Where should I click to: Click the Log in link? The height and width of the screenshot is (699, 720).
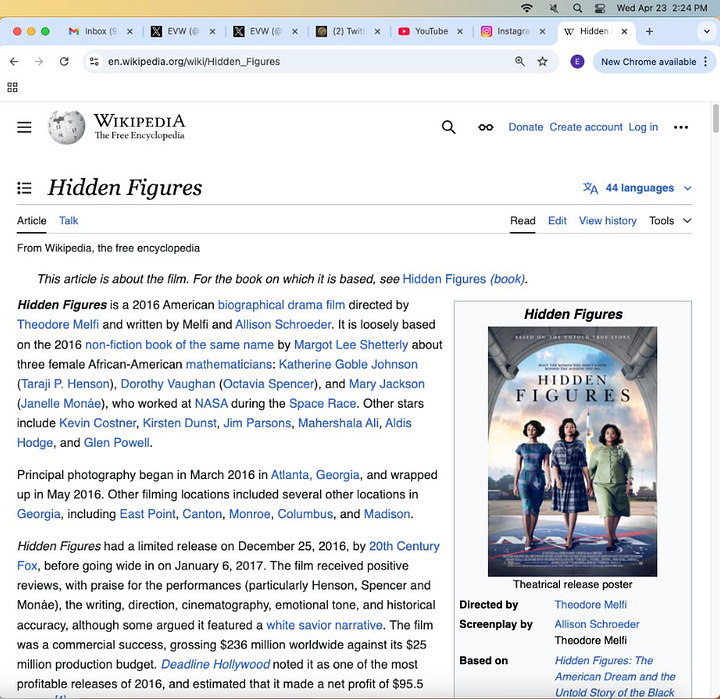click(x=643, y=127)
